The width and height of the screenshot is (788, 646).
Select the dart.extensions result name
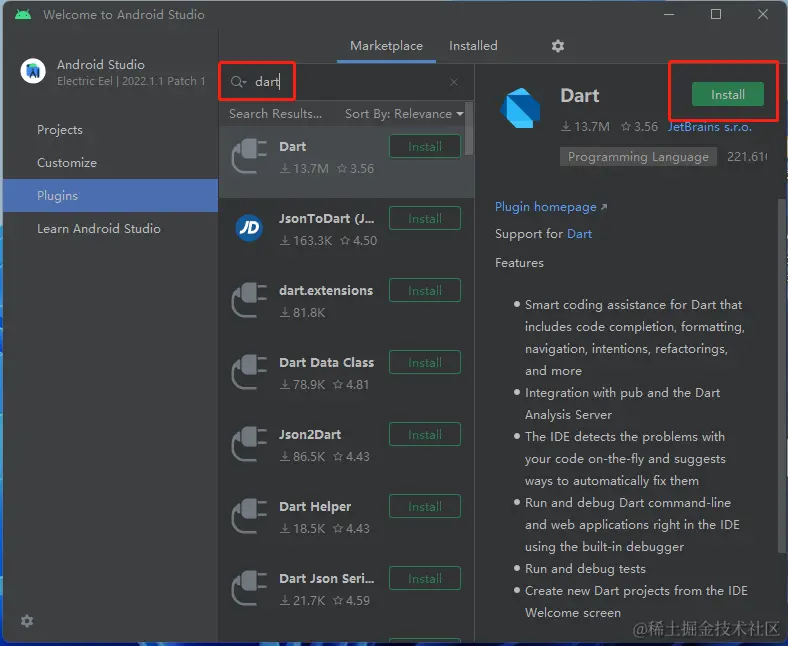tap(326, 291)
